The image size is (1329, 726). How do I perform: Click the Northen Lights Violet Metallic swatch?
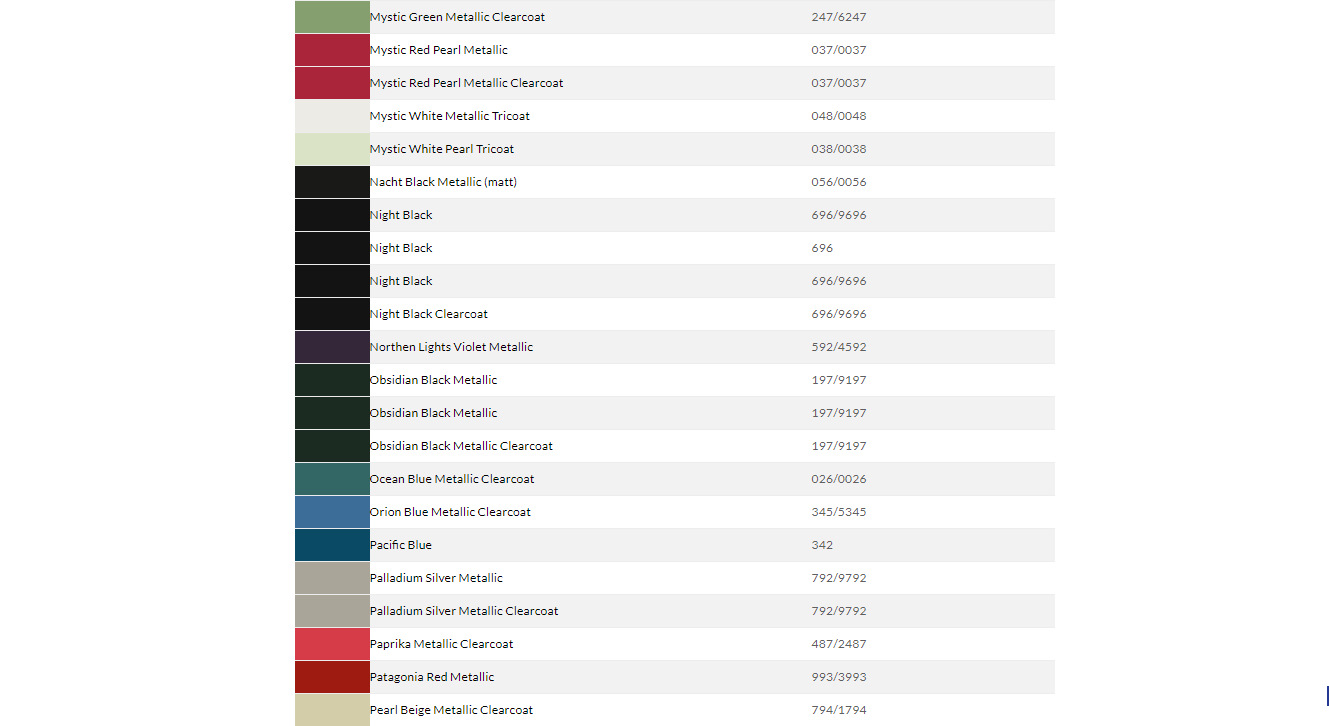(x=332, y=347)
